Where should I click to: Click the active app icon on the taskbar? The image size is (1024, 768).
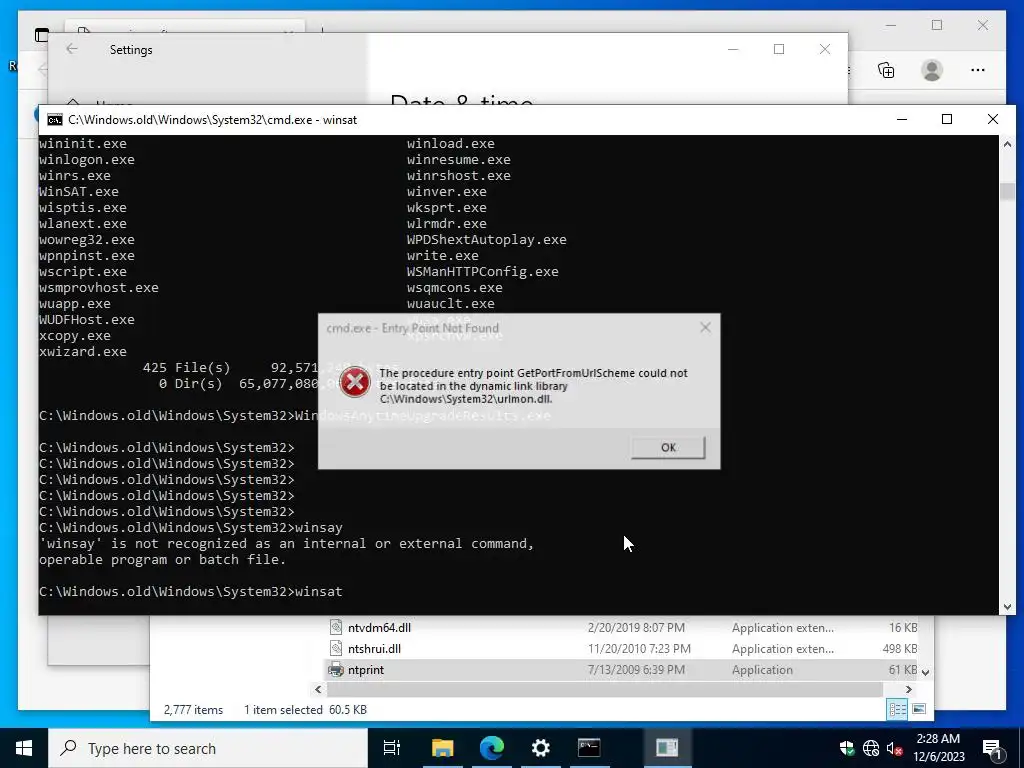coord(667,748)
